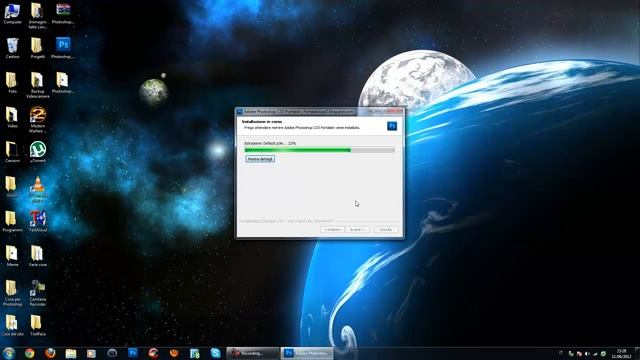Open the Progetti folder on desktop

[38, 48]
